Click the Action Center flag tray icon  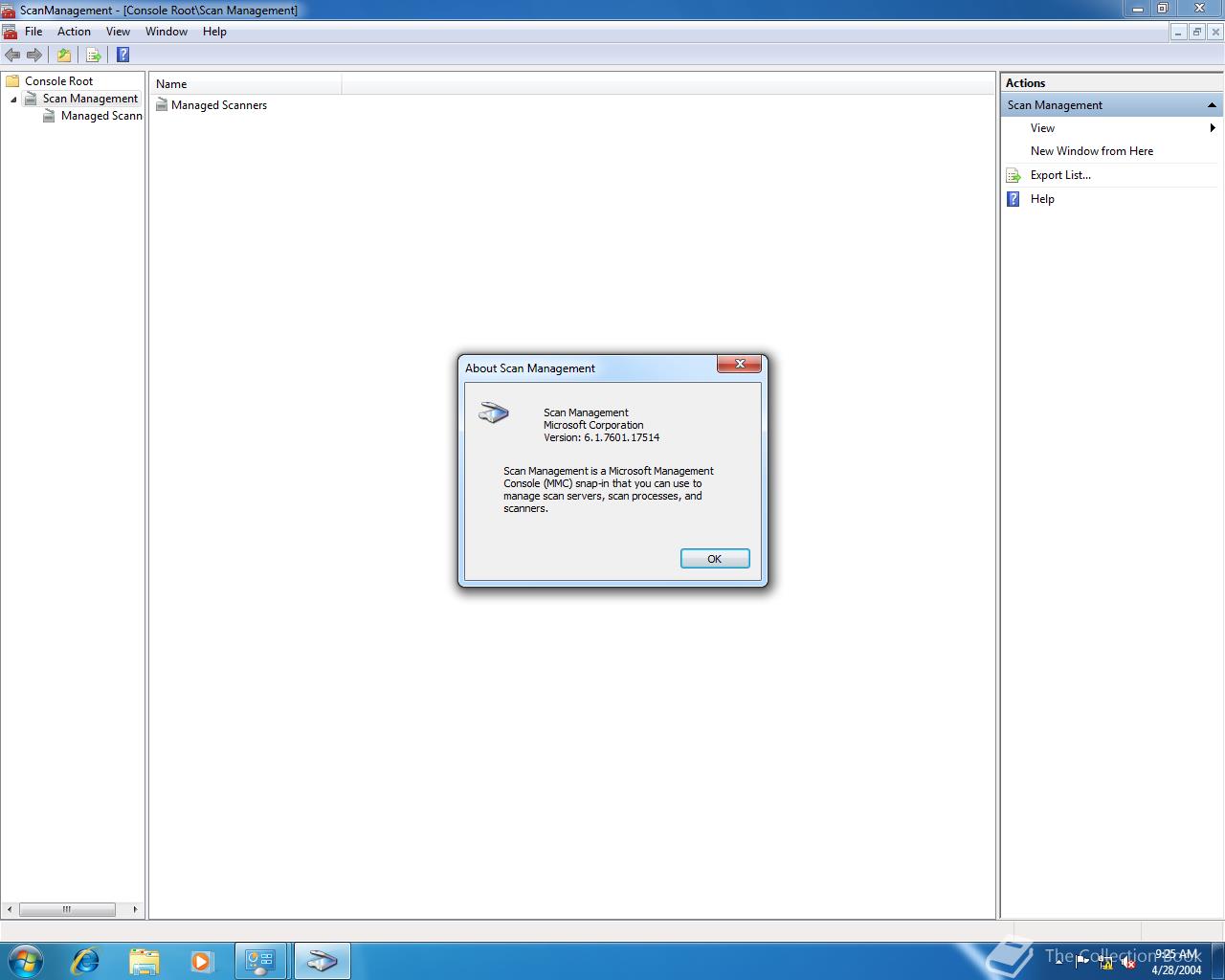coord(1082,963)
